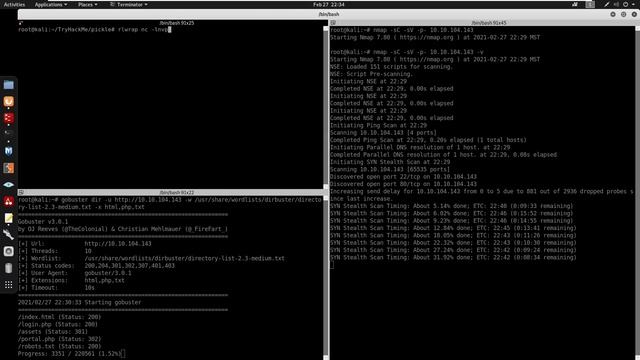Click 'Initiating SYN Stealth Scan at 22:29'
Screen dimensions: 640x360
click(390, 162)
